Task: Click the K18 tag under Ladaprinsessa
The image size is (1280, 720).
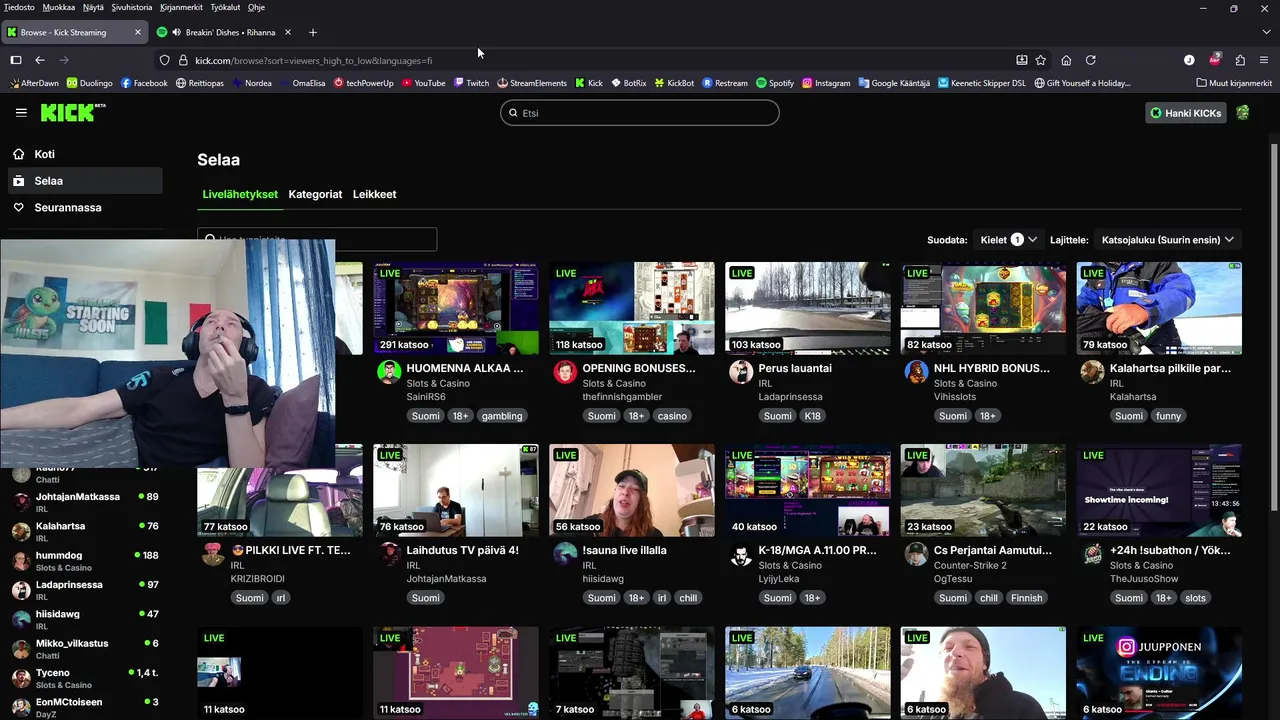Action: pyautogui.click(x=812, y=416)
